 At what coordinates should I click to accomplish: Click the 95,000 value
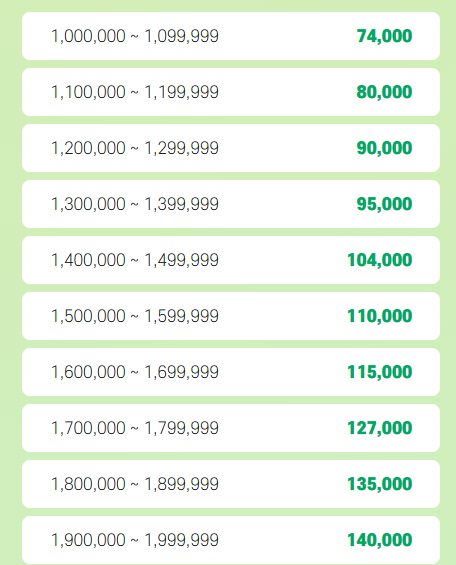(x=384, y=204)
